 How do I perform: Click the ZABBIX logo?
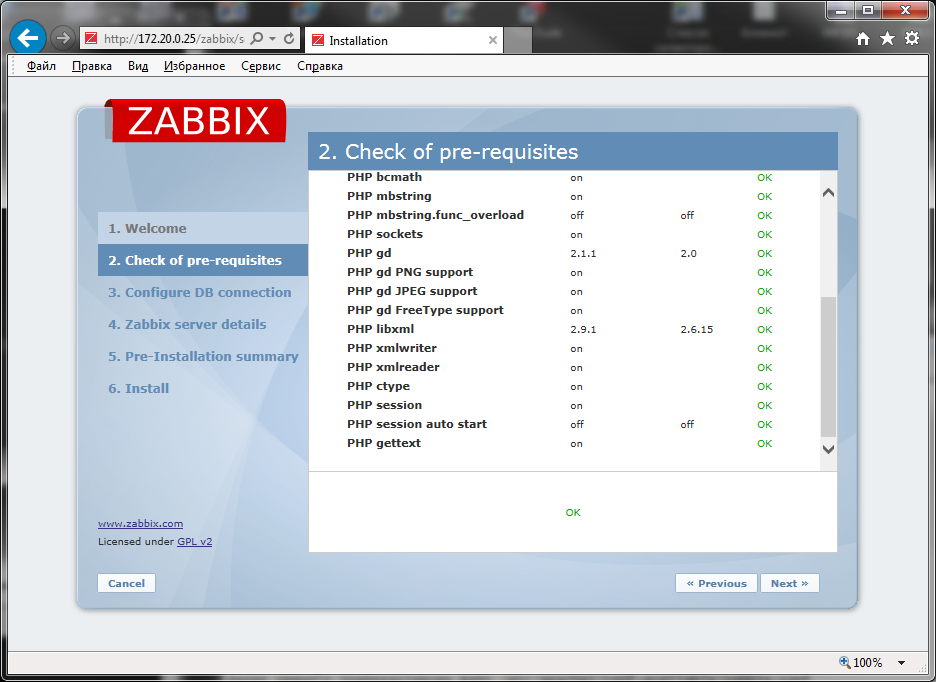[x=195, y=121]
